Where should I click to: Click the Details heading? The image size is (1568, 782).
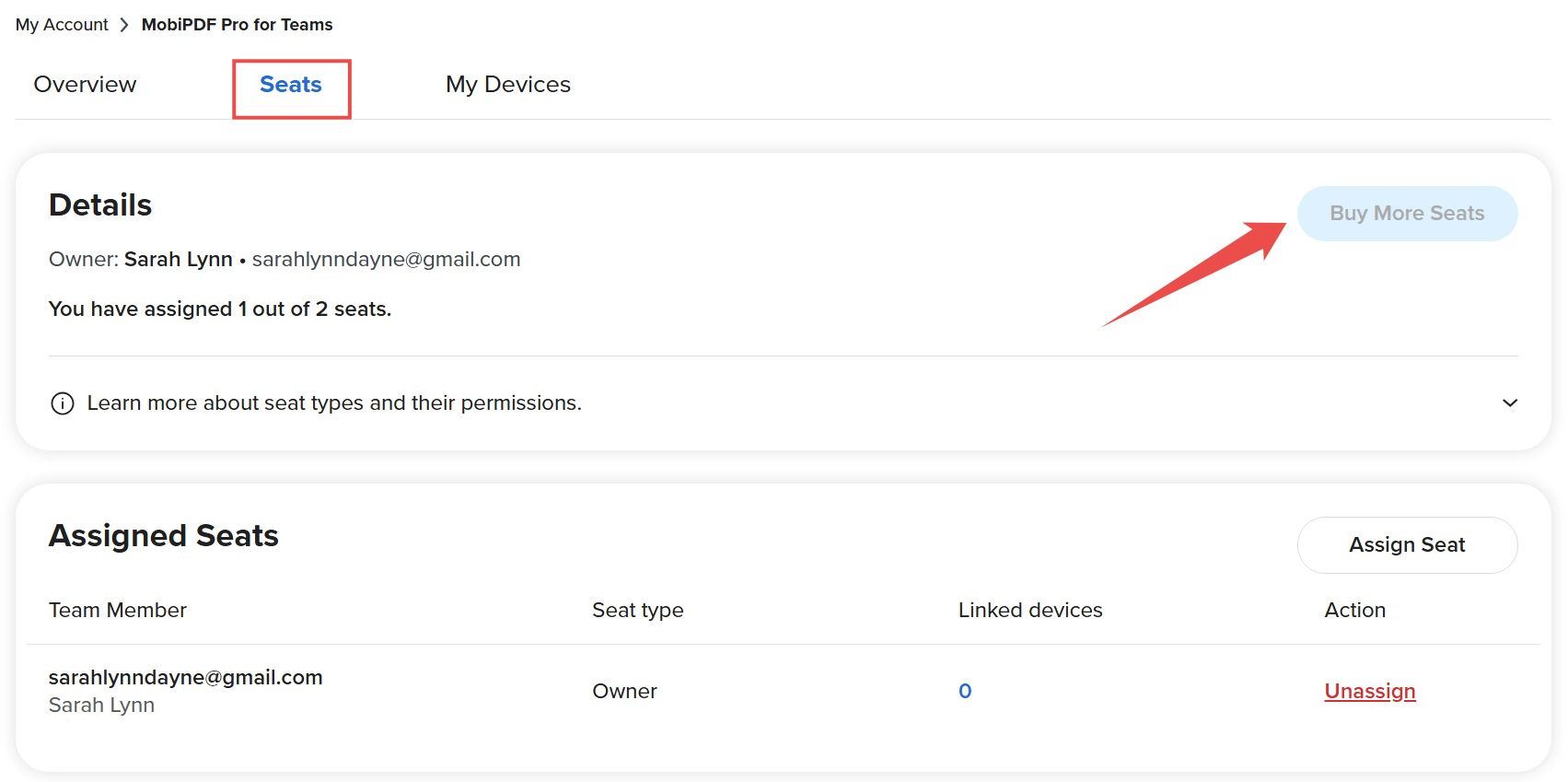click(100, 204)
